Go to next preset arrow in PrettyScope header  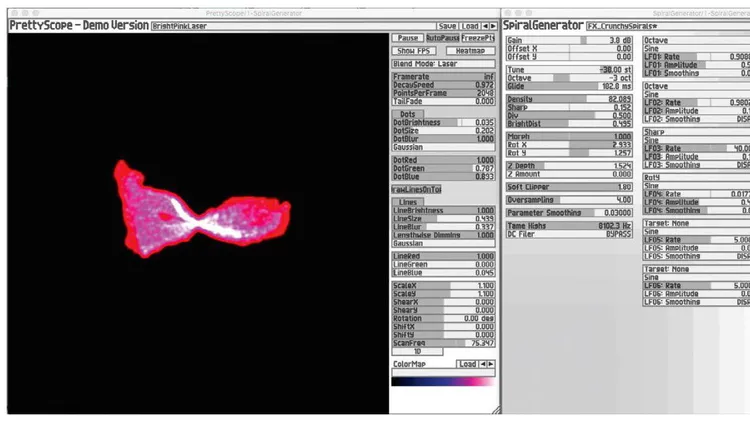493,26
